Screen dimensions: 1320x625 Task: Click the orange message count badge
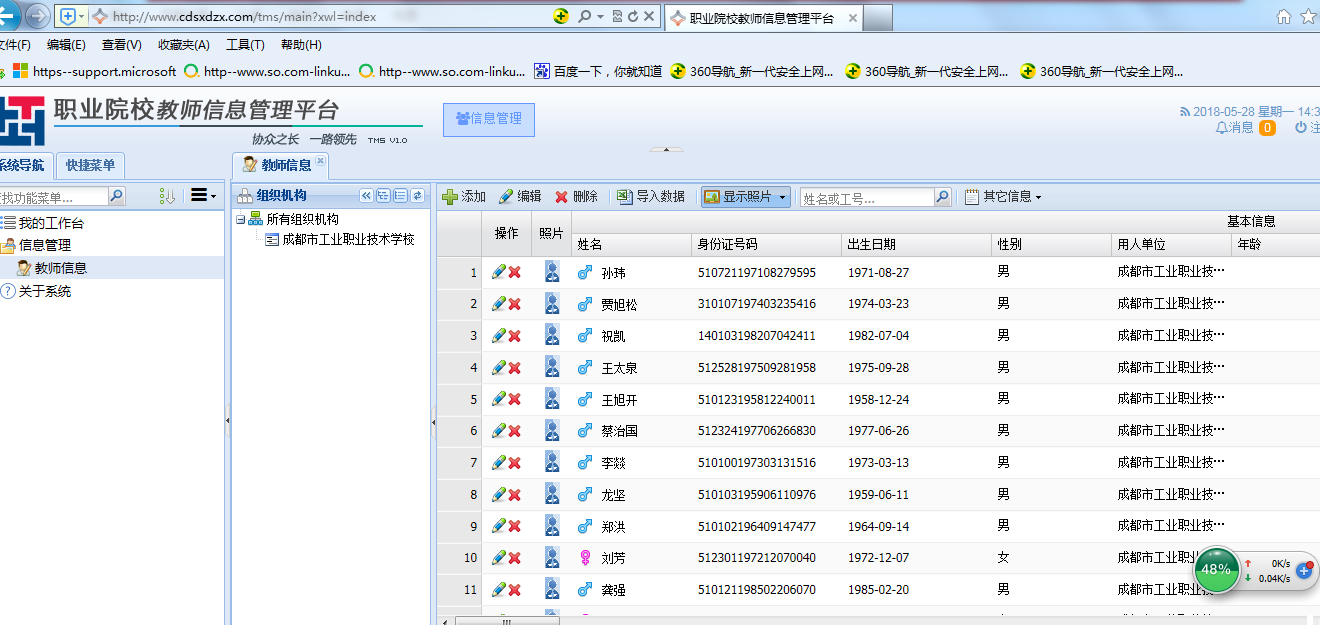[x=1267, y=128]
